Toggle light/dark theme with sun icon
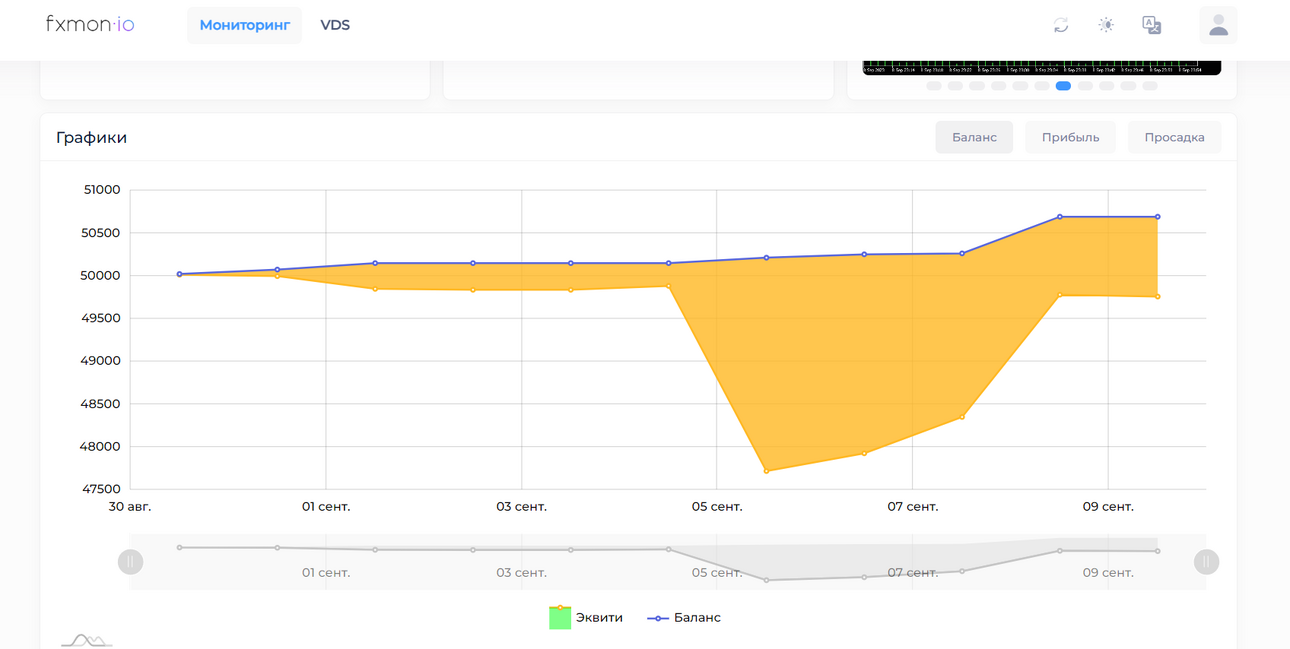Screen dimensions: 1290x649 click(x=1106, y=25)
